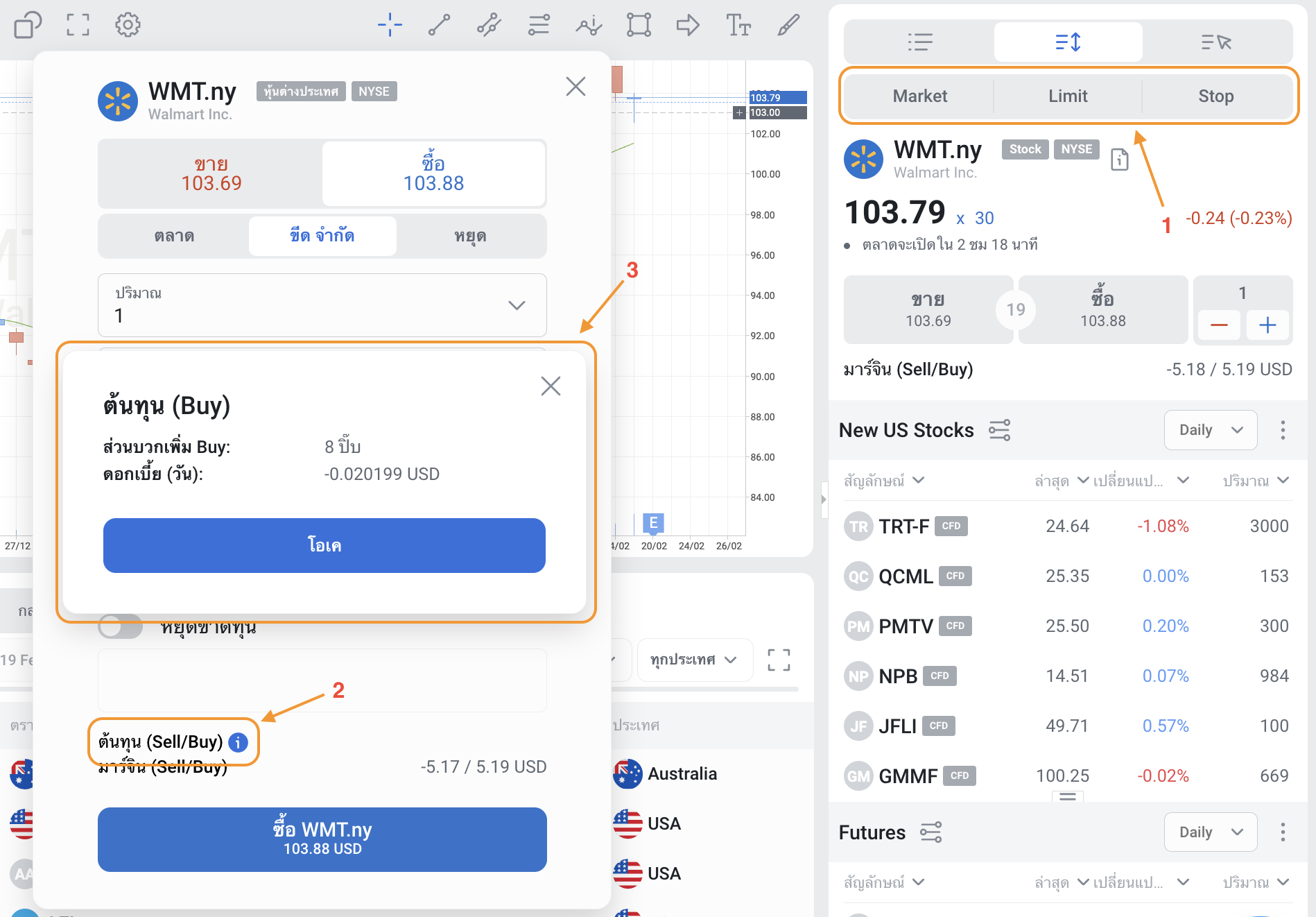1316x917 pixels.
Task: Select PMTV row in stocks list
Action: 1066,626
